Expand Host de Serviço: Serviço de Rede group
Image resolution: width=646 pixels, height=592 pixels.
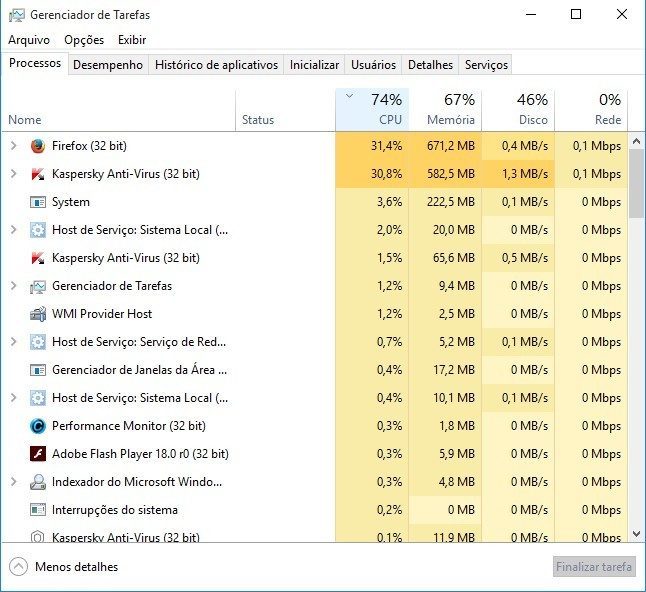point(14,342)
